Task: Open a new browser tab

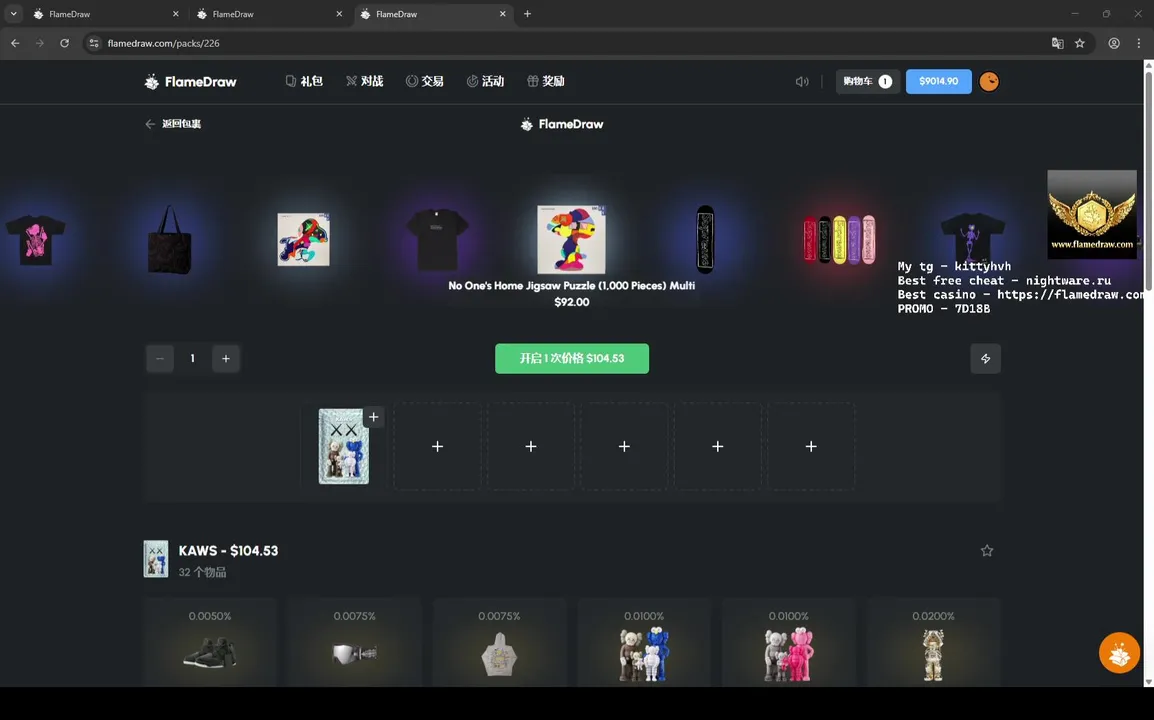Action: [527, 14]
